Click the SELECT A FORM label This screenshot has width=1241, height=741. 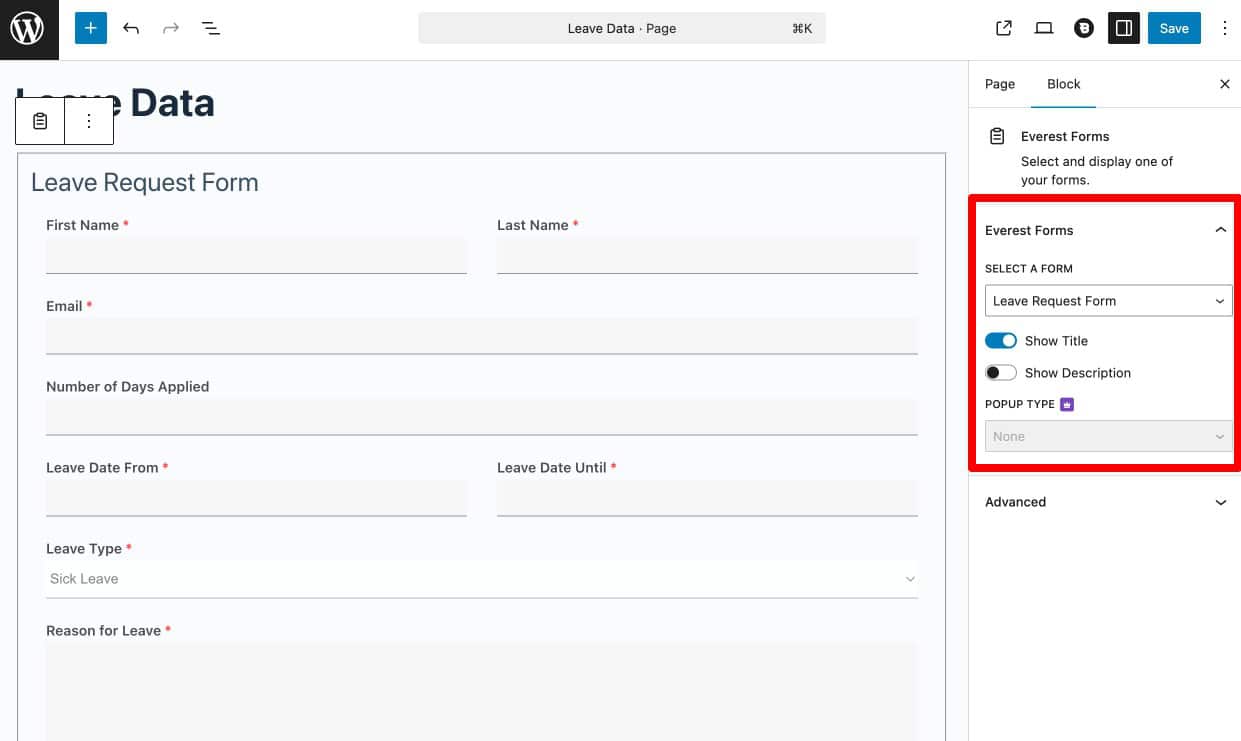click(x=1029, y=269)
